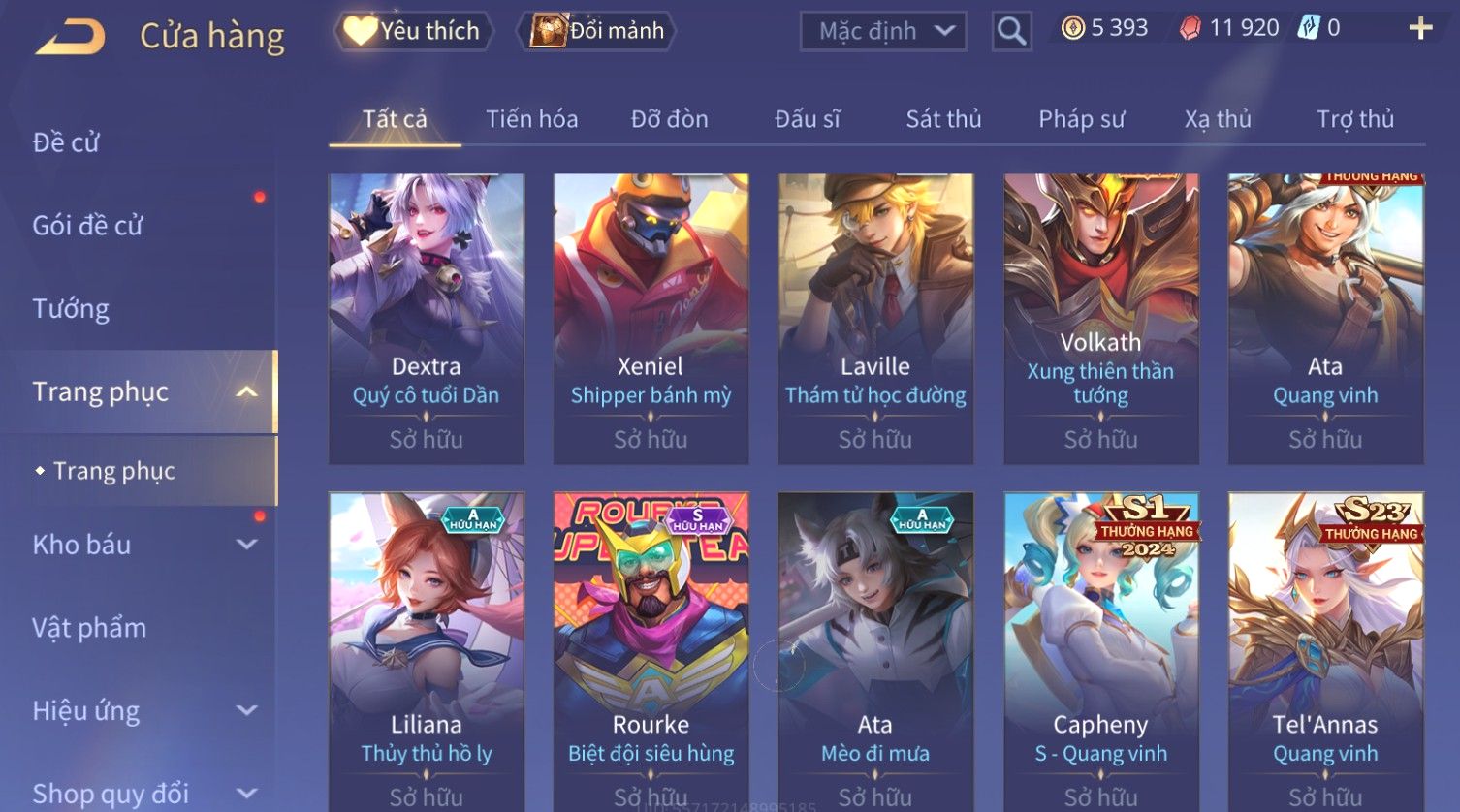
Task: Click the red ruby currency icon
Action: pyautogui.click(x=1190, y=28)
